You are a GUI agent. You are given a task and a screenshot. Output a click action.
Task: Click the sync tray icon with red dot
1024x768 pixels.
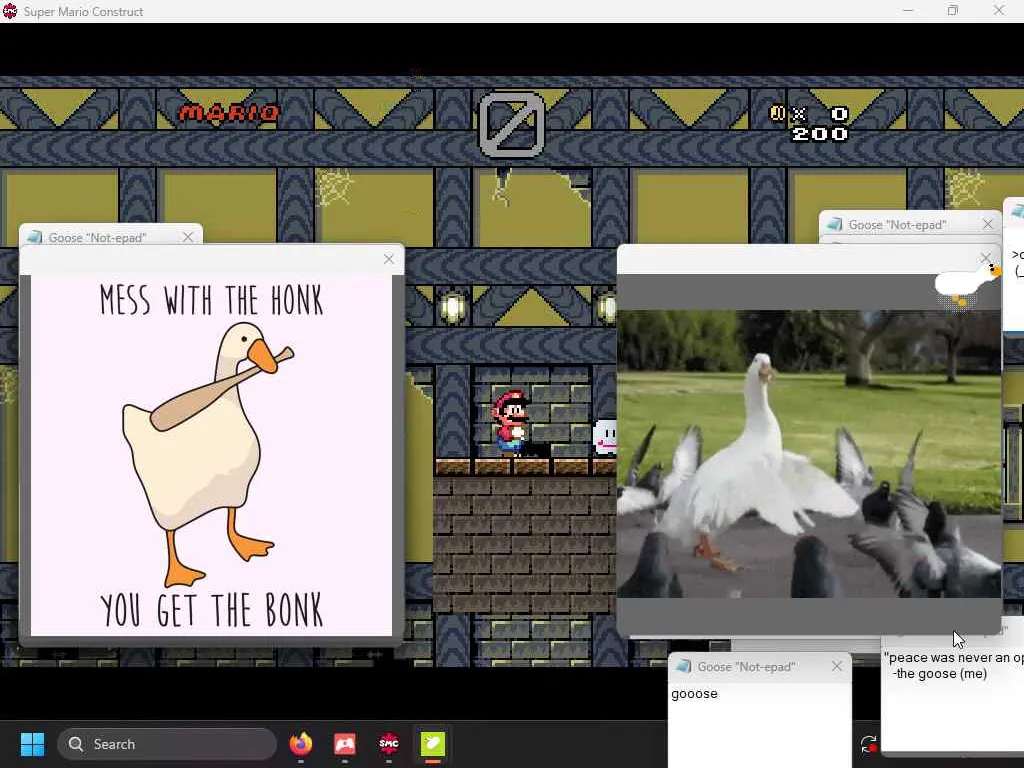tap(869, 744)
